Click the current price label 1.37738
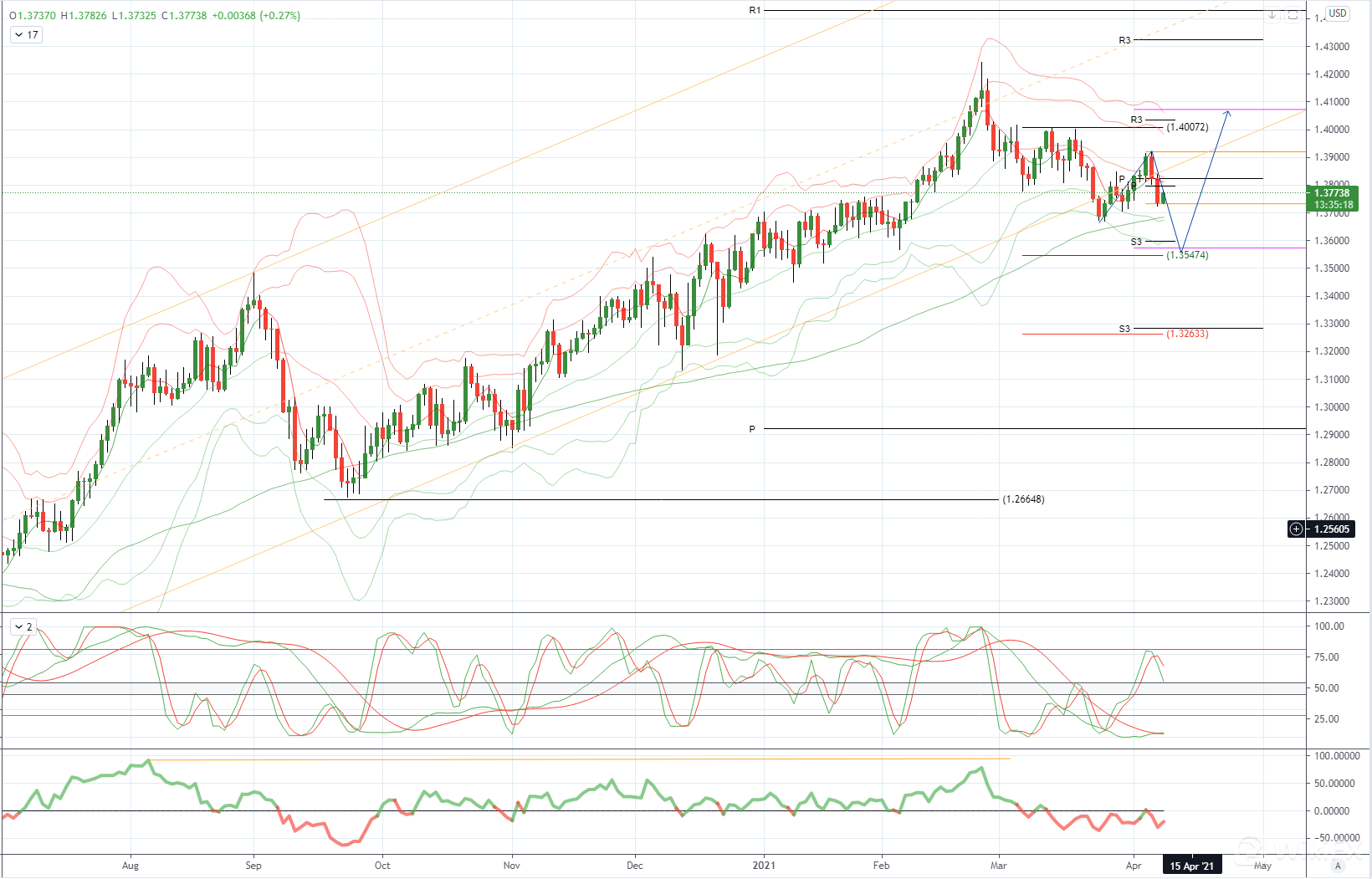The image size is (1372, 879). pos(1332,193)
